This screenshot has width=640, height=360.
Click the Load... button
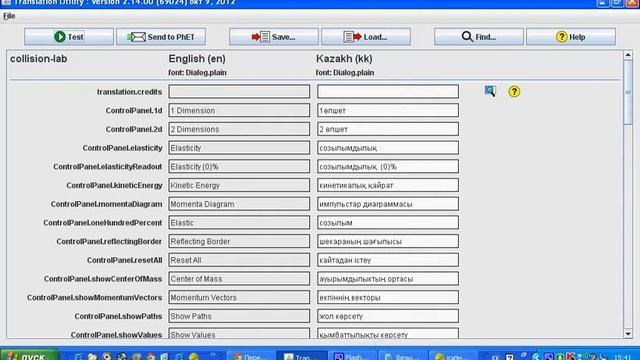point(366,37)
